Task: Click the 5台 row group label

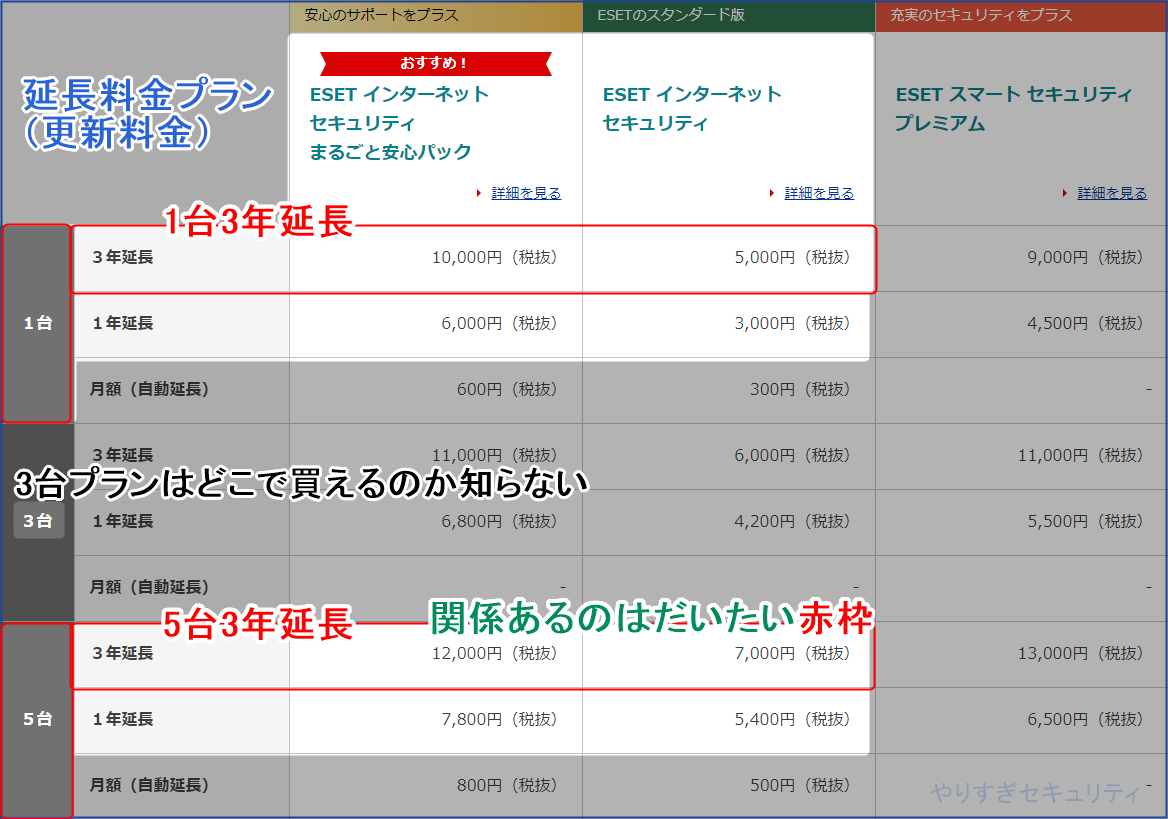Action: [37, 719]
